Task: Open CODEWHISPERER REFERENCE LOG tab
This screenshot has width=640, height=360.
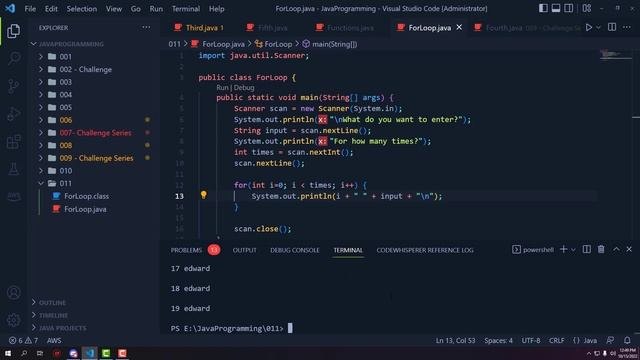Action: (425, 250)
